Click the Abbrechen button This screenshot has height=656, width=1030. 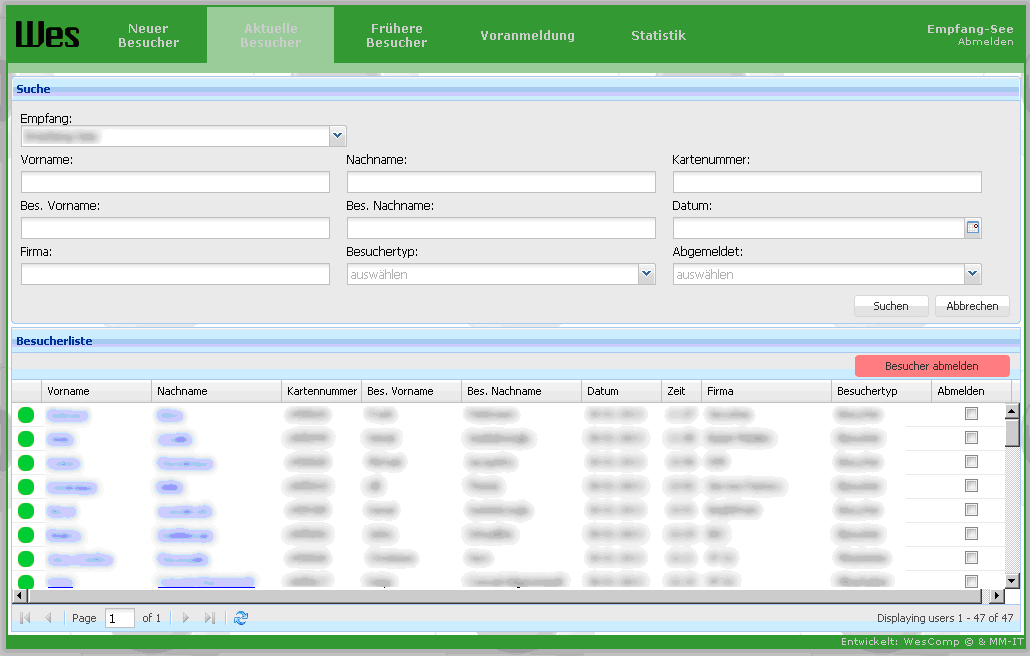tap(972, 306)
